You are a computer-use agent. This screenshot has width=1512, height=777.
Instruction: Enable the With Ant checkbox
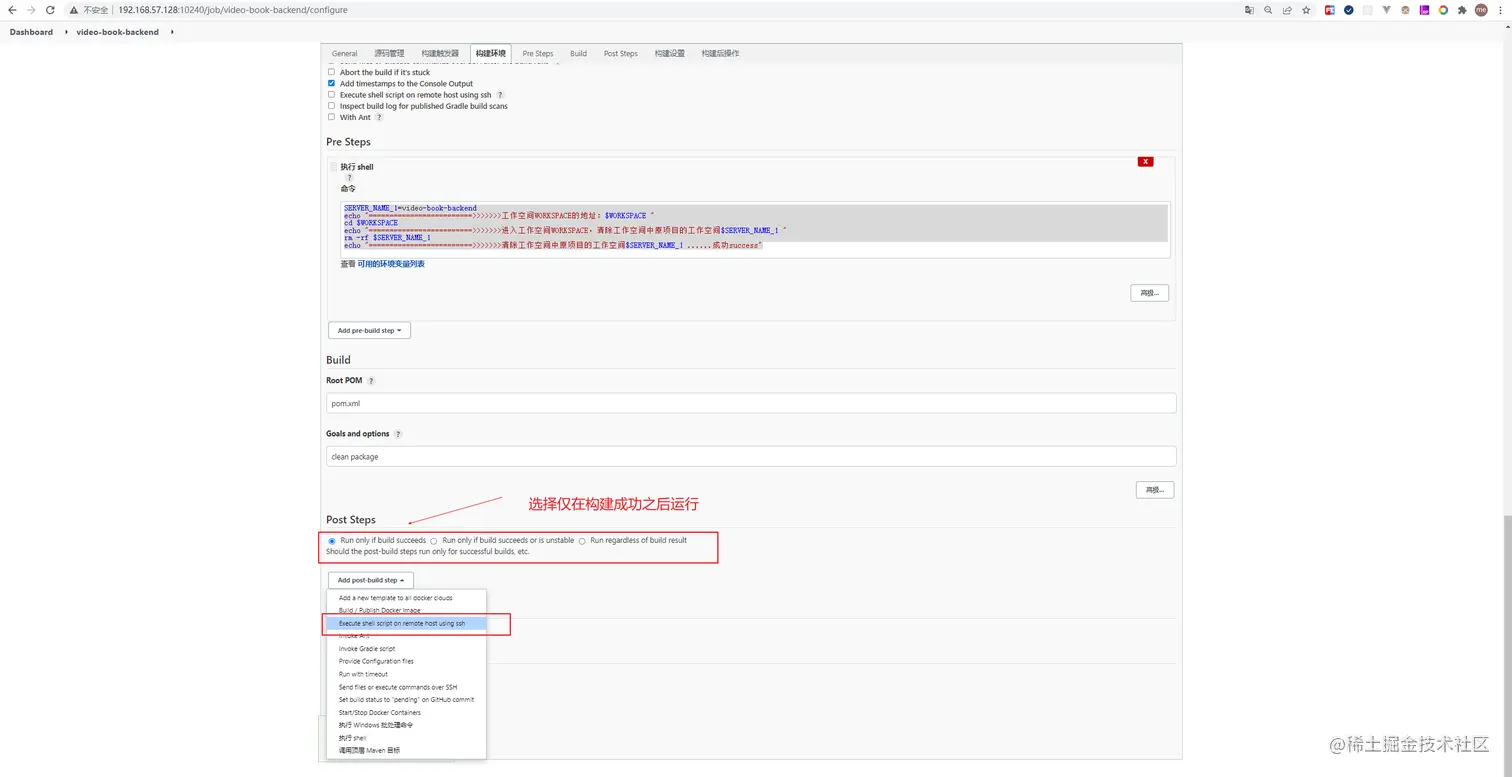pos(332,117)
